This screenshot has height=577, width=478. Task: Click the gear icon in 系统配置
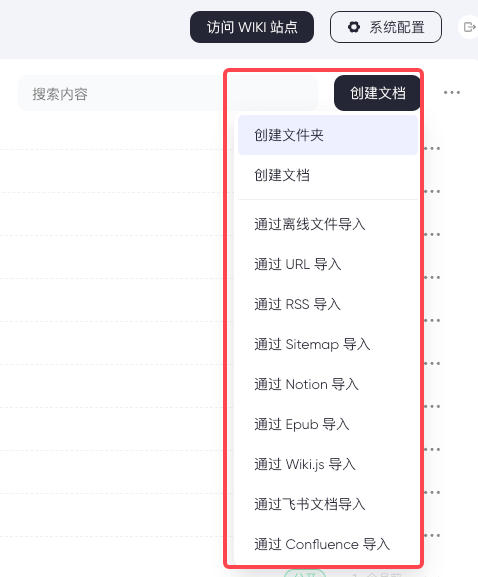(x=354, y=27)
